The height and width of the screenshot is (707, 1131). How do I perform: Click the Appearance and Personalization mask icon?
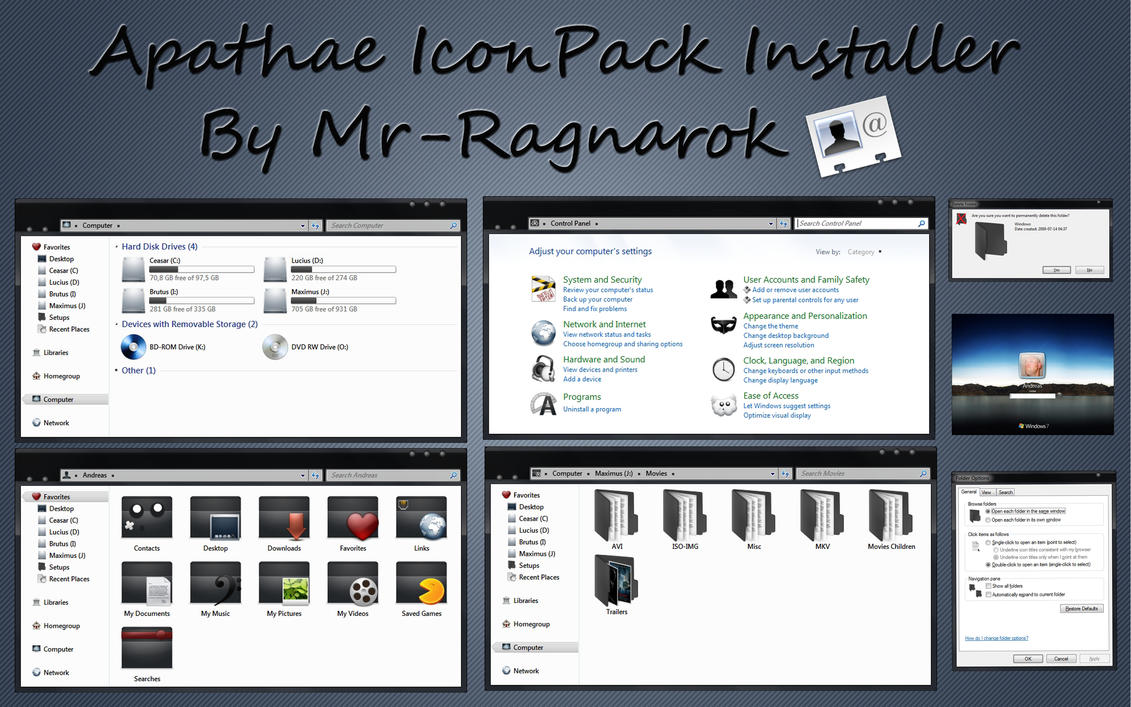coord(723,325)
